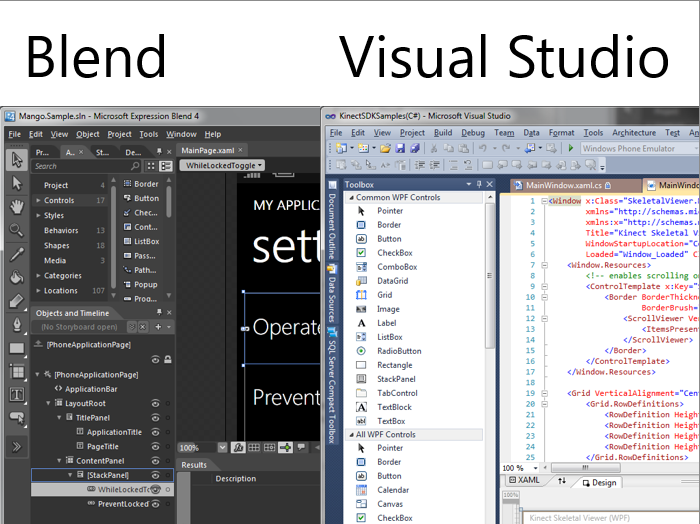Open the Object menu in Blend
Image resolution: width=700 pixels, height=524 pixels.
(x=88, y=134)
